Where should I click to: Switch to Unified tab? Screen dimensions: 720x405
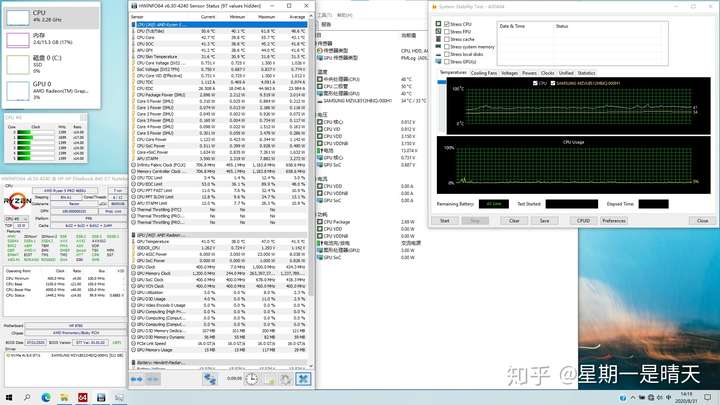566,73
